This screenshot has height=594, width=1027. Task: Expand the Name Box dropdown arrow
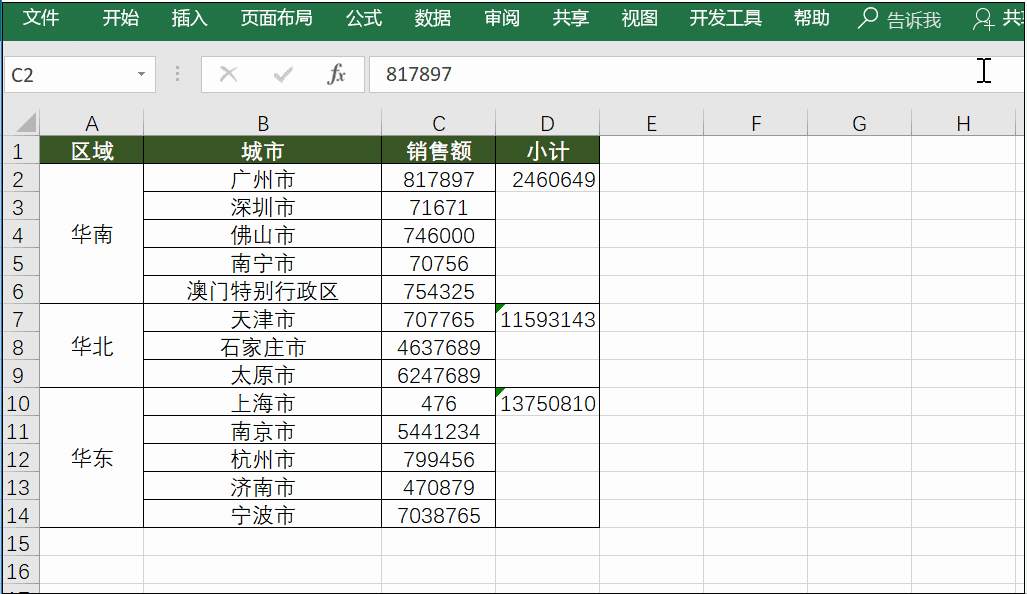[x=141, y=74]
